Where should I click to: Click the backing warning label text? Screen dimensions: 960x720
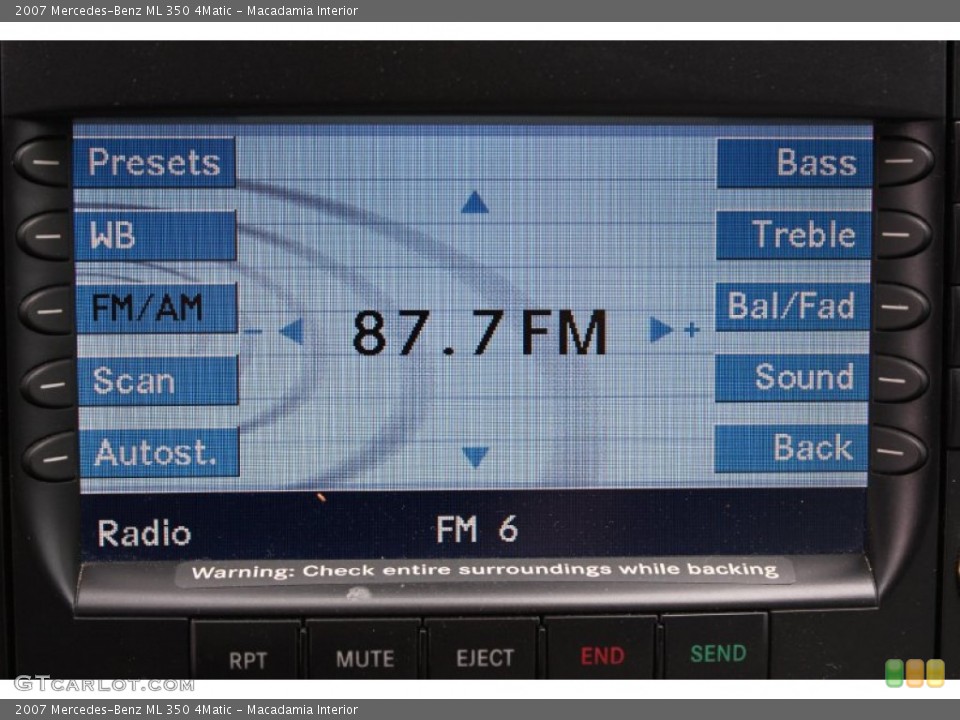pyautogui.click(x=485, y=571)
